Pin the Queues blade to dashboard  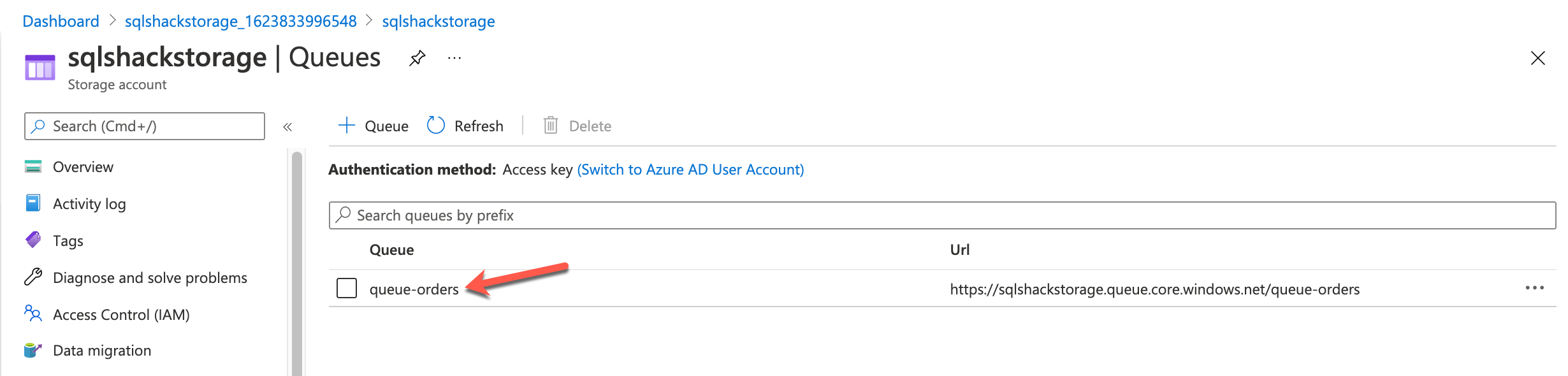(x=417, y=59)
